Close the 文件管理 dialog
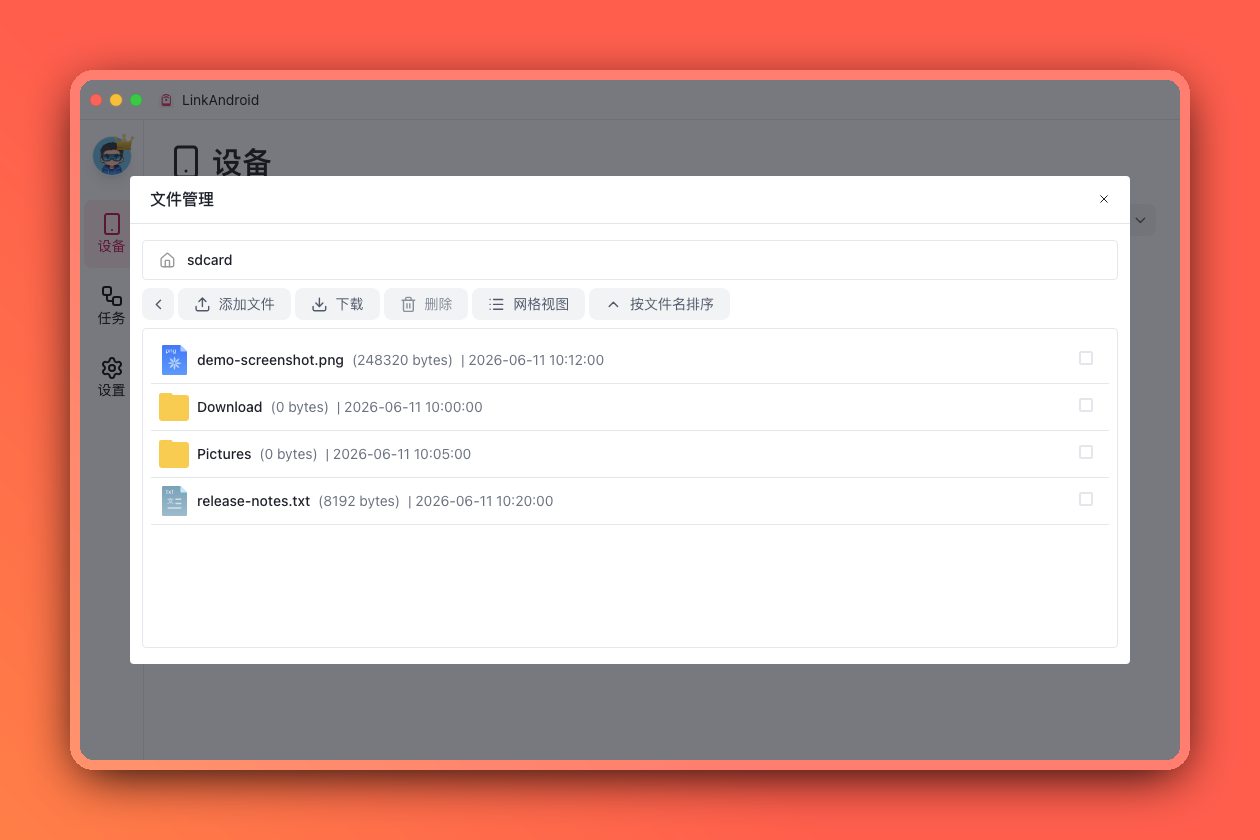1260x840 pixels. (1104, 199)
